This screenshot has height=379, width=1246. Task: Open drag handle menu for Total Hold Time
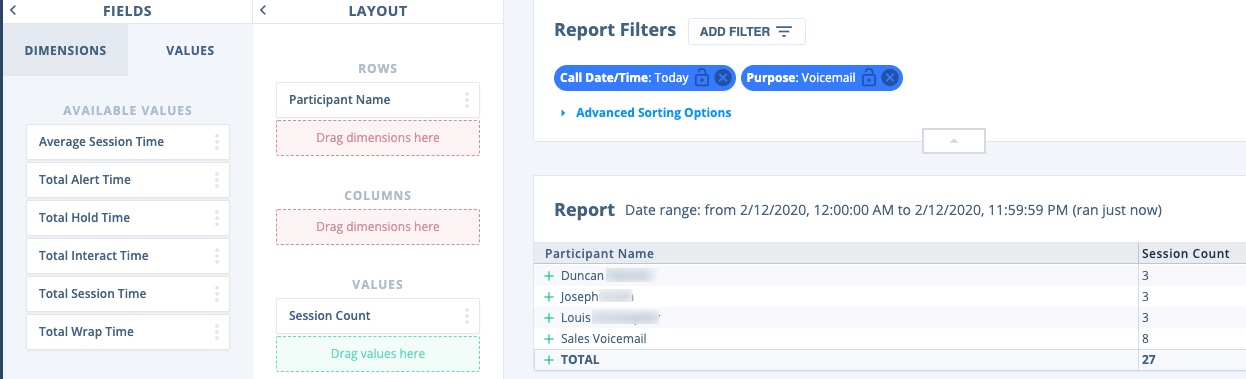(217, 218)
